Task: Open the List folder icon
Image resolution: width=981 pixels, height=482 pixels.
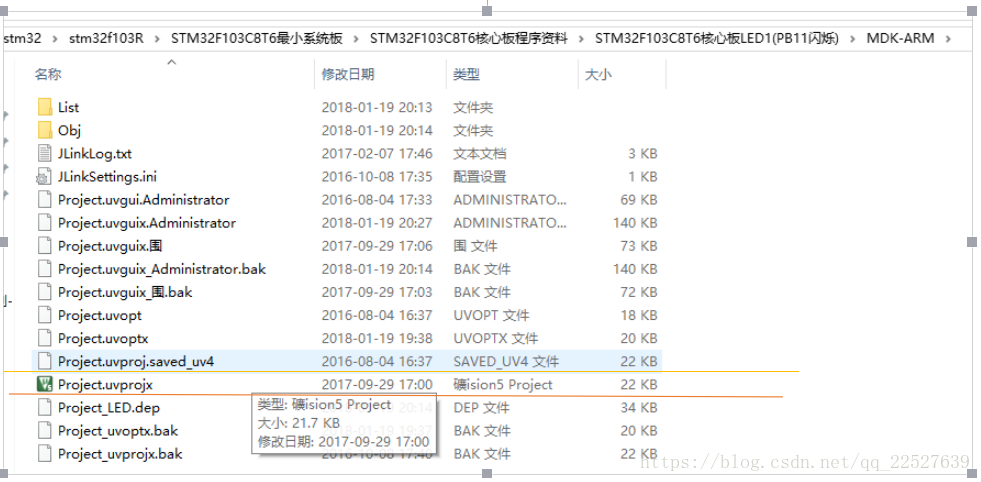Action: pos(44,107)
